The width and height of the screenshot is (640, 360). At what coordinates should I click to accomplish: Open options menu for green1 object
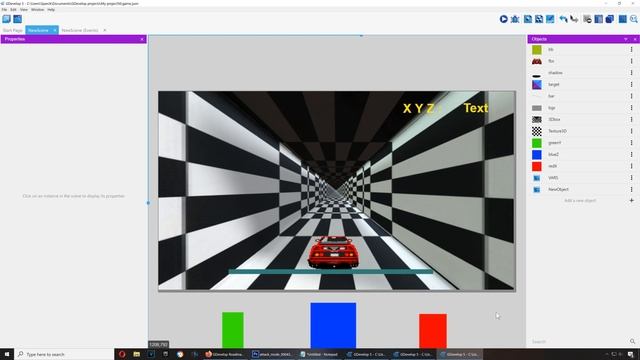click(x=631, y=143)
